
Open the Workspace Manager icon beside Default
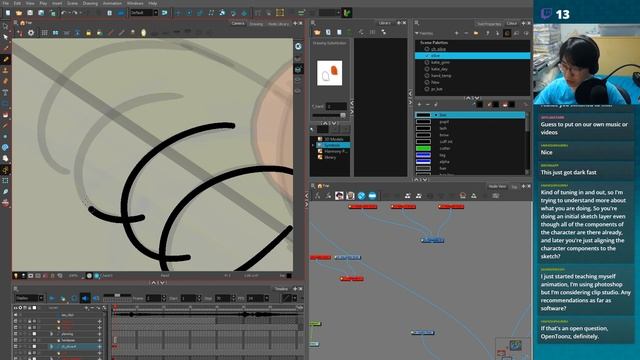[x=164, y=13]
